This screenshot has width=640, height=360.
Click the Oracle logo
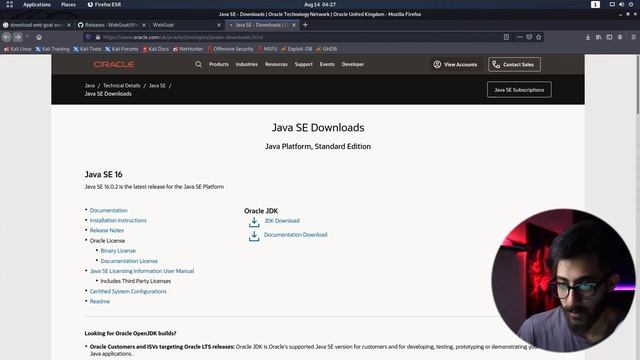114,64
